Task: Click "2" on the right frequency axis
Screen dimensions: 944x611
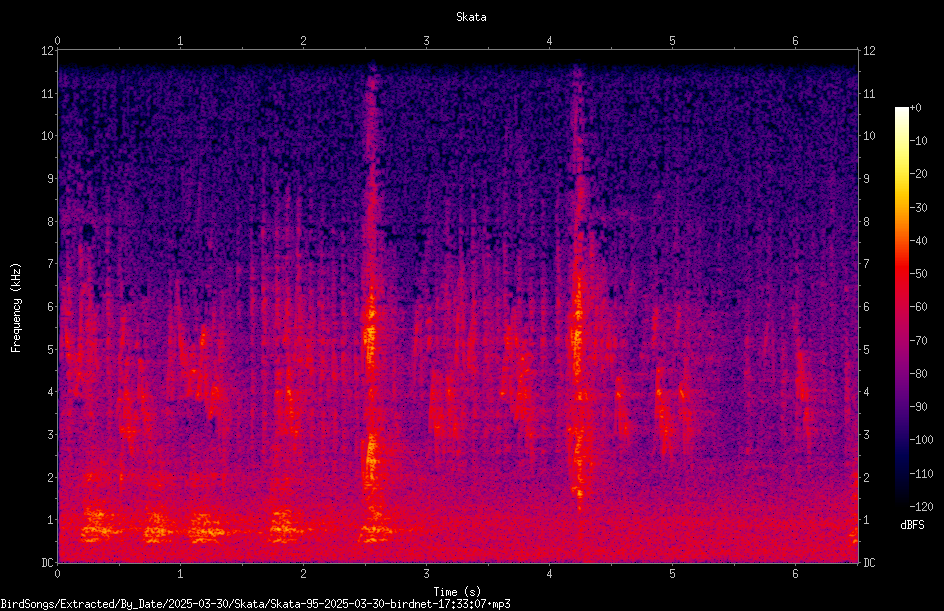Action: tap(866, 477)
